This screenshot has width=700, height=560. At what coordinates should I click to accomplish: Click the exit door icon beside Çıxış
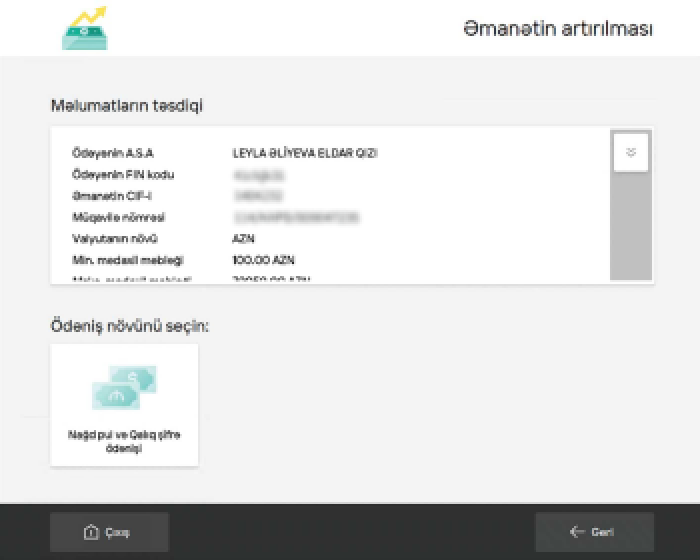pos(91,532)
